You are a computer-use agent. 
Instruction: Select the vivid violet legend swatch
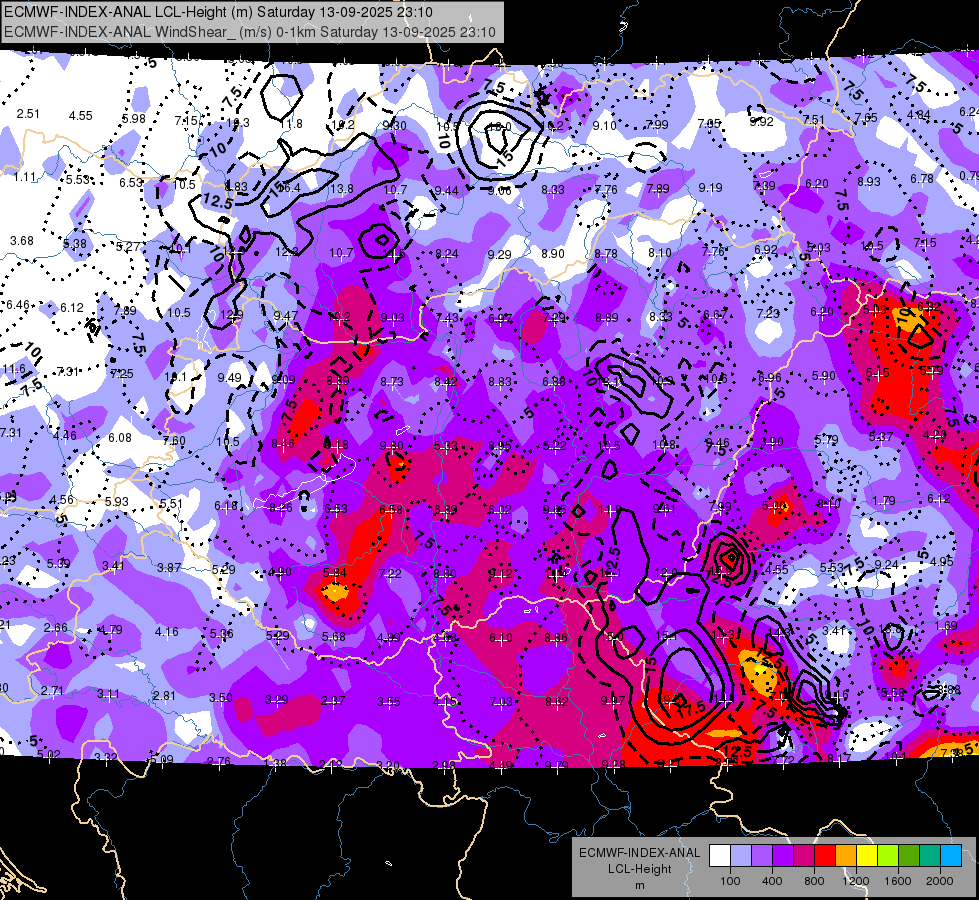[783, 856]
